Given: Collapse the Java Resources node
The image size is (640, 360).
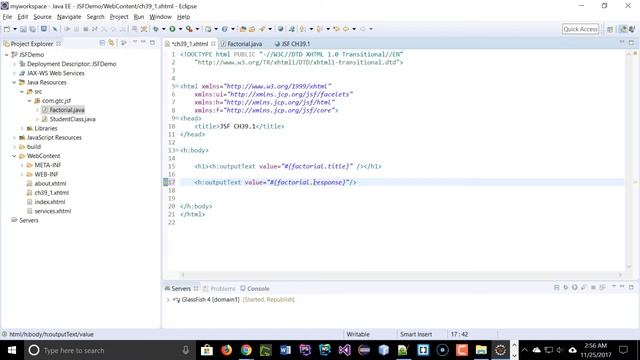Looking at the screenshot, I should (14, 82).
